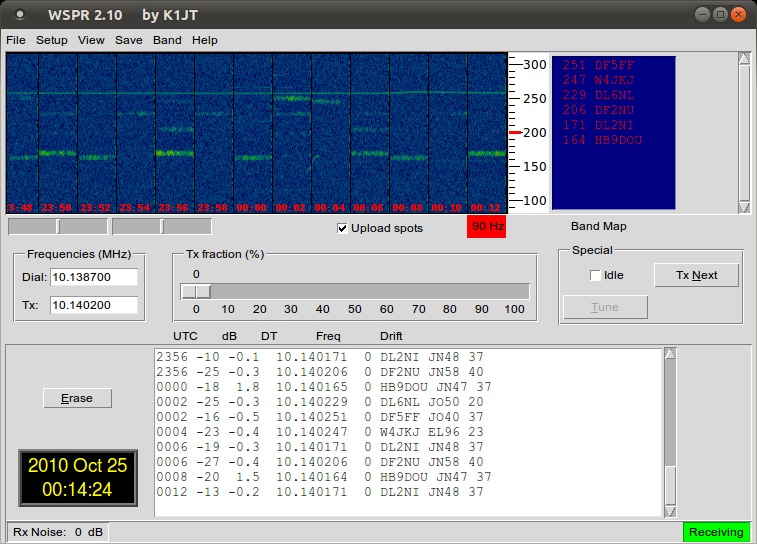The height and width of the screenshot is (544, 757).
Task: Click the Erase button
Action: [77, 398]
